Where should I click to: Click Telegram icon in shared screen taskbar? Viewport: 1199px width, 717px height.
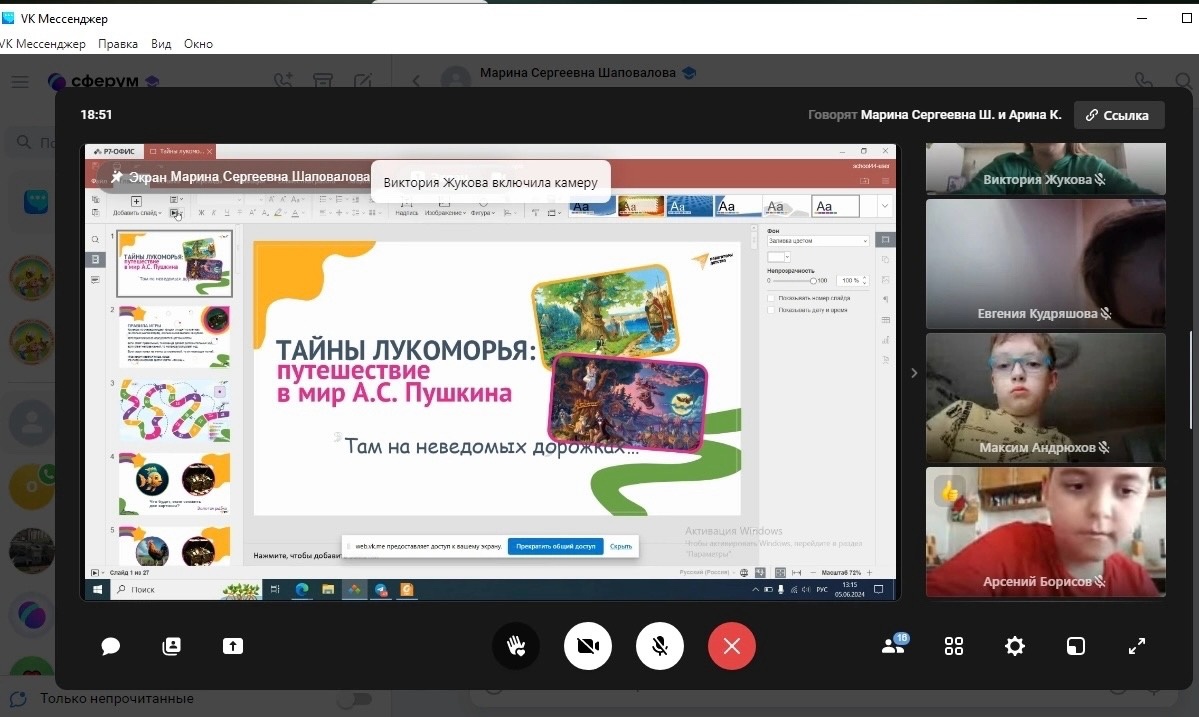pyautogui.click(x=381, y=589)
